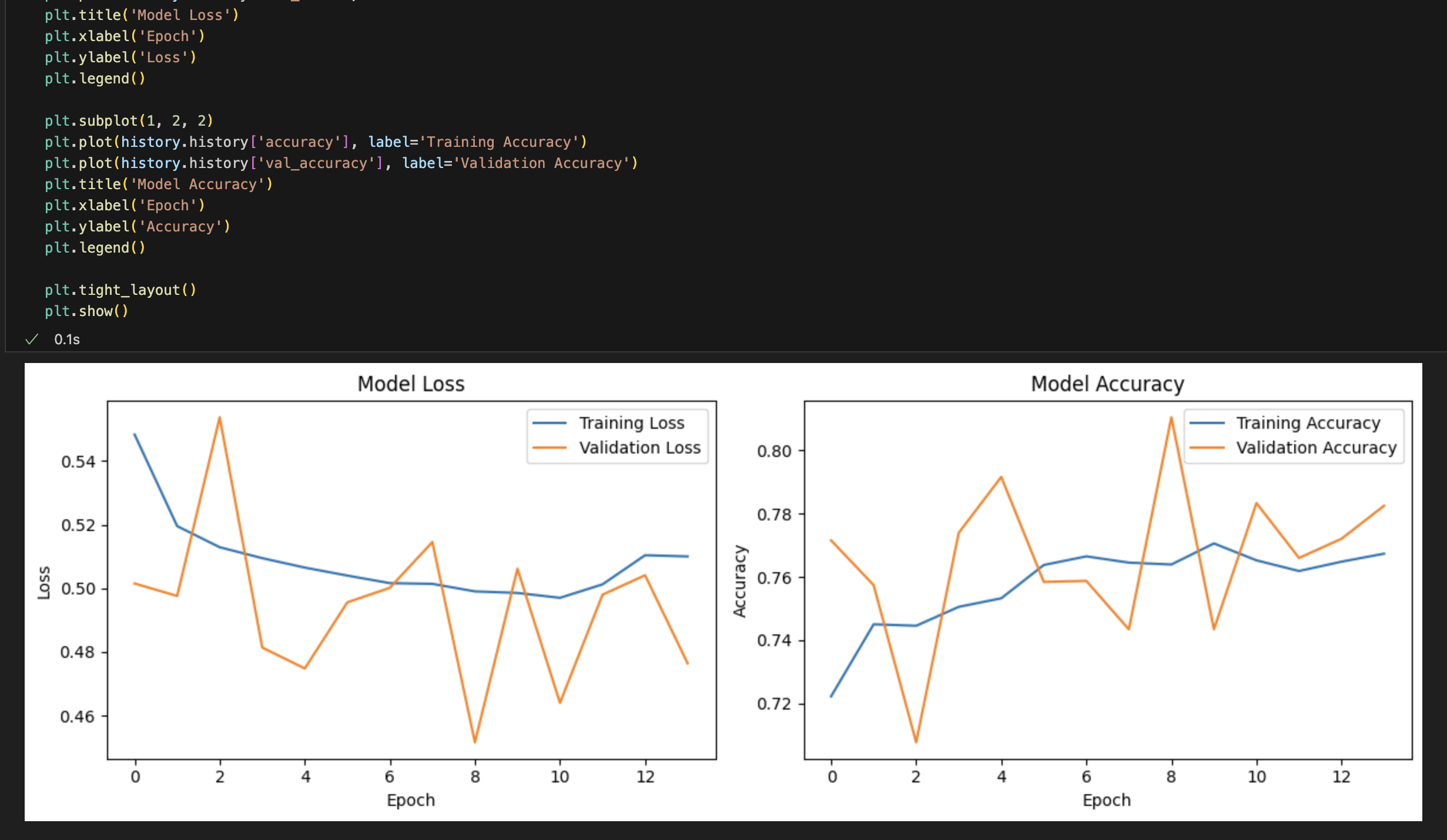Click plt.ylabel('Loss') code line

coord(120,57)
